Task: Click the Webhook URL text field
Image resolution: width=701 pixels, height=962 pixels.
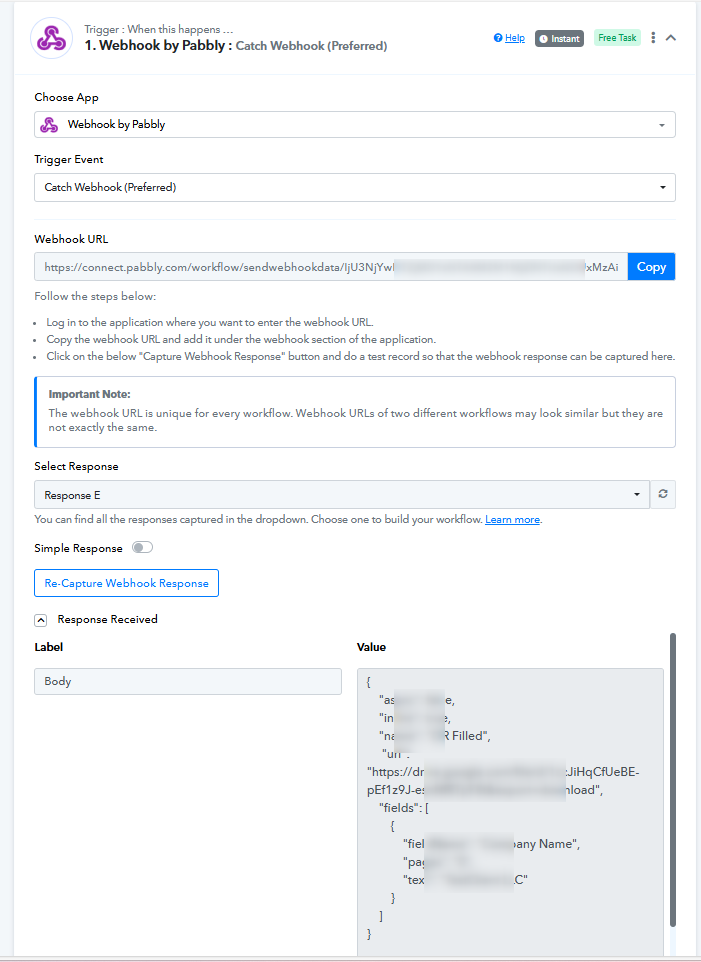Action: pos(331,267)
